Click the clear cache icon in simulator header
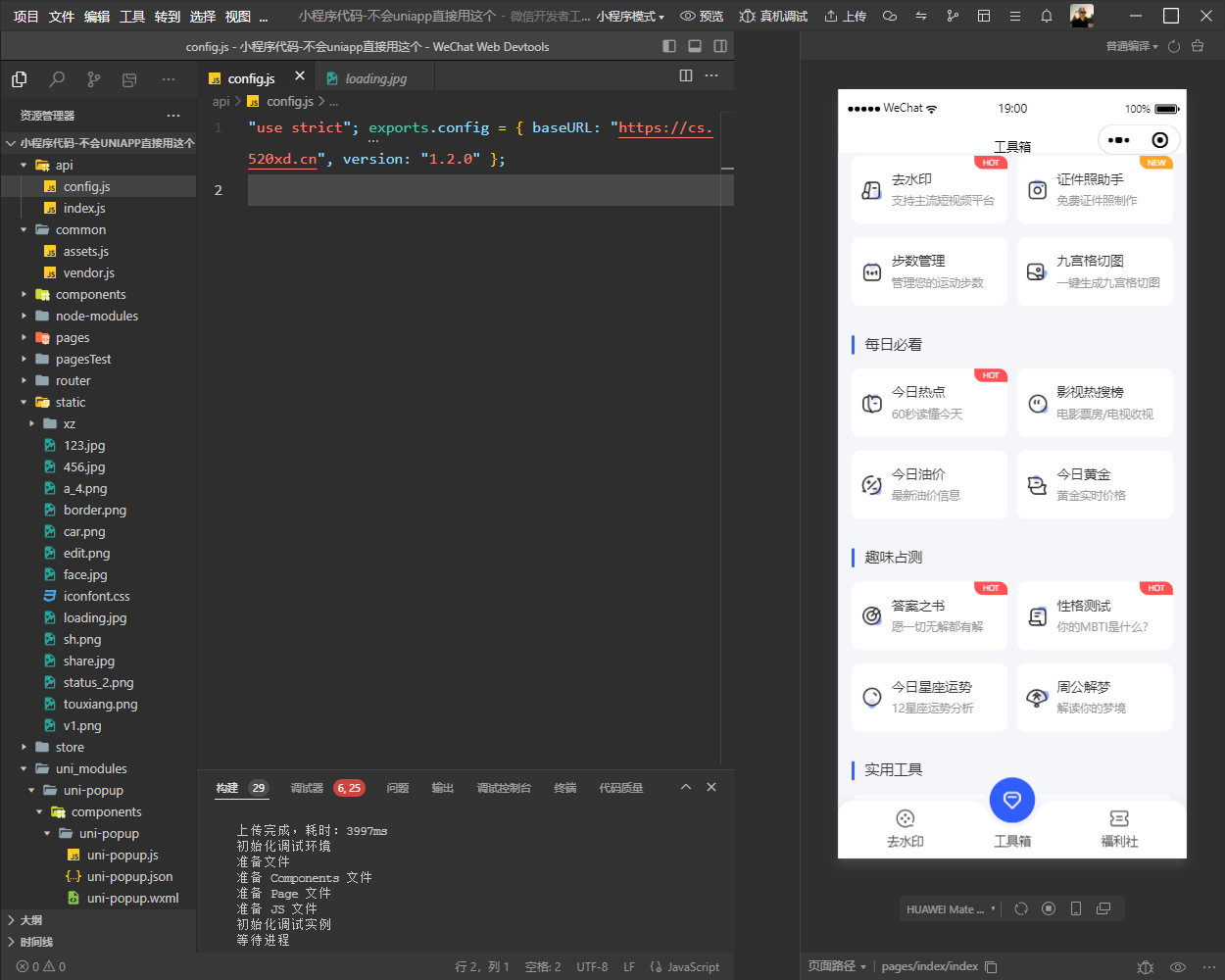The height and width of the screenshot is (980, 1225). point(1199,46)
